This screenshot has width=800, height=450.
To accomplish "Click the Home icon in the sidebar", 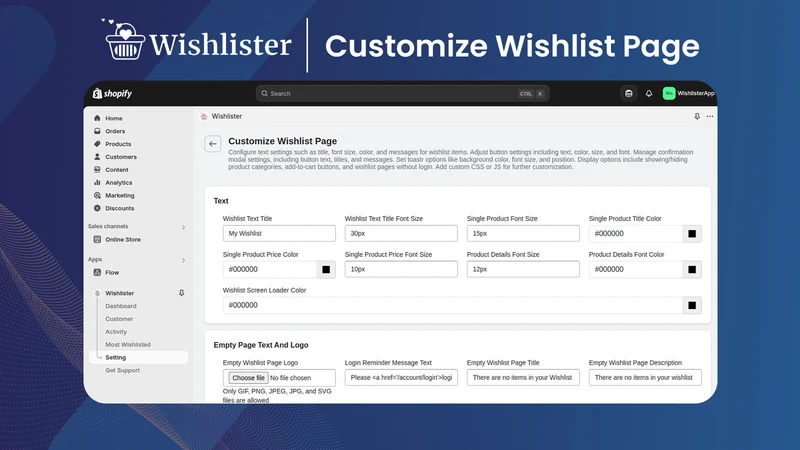I will tap(97, 118).
